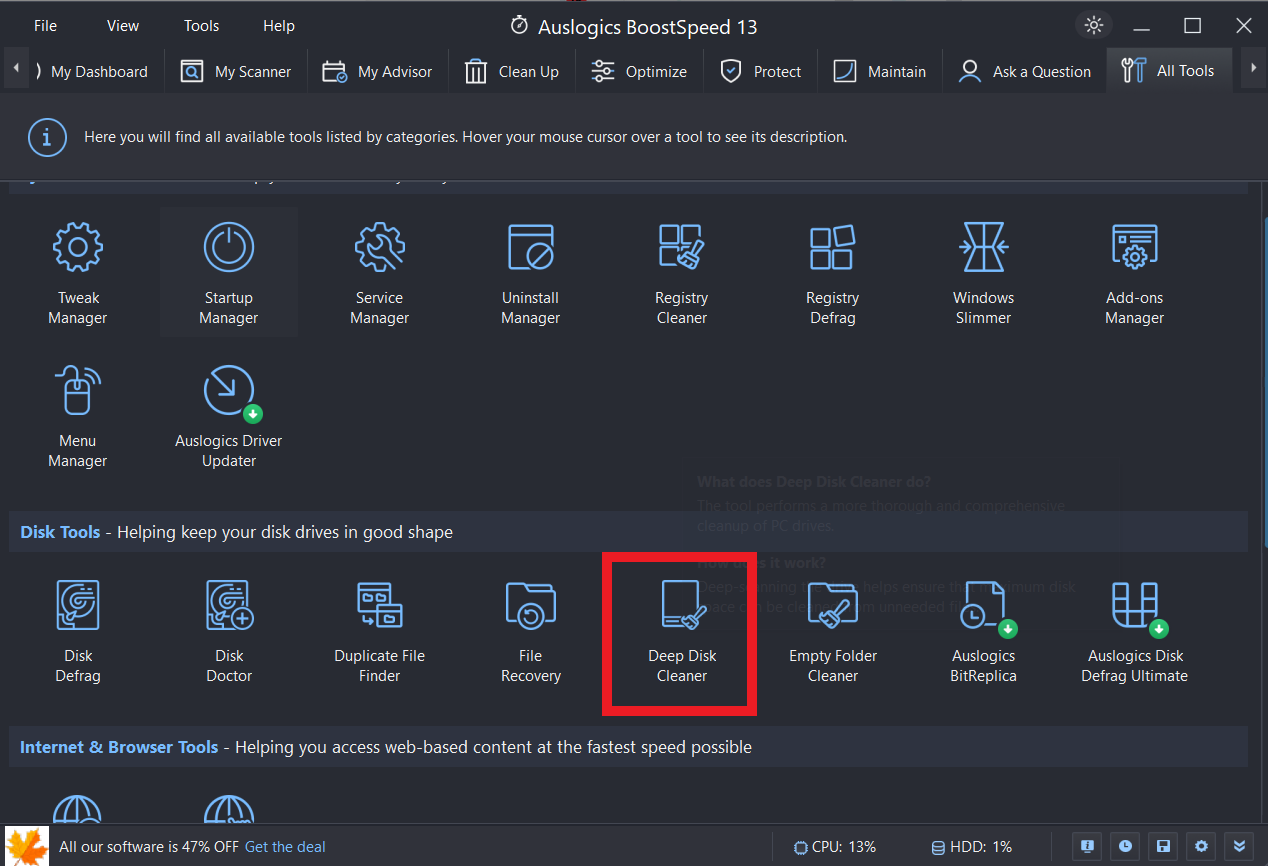Open the scheduler clock icon

pyautogui.click(x=1126, y=846)
